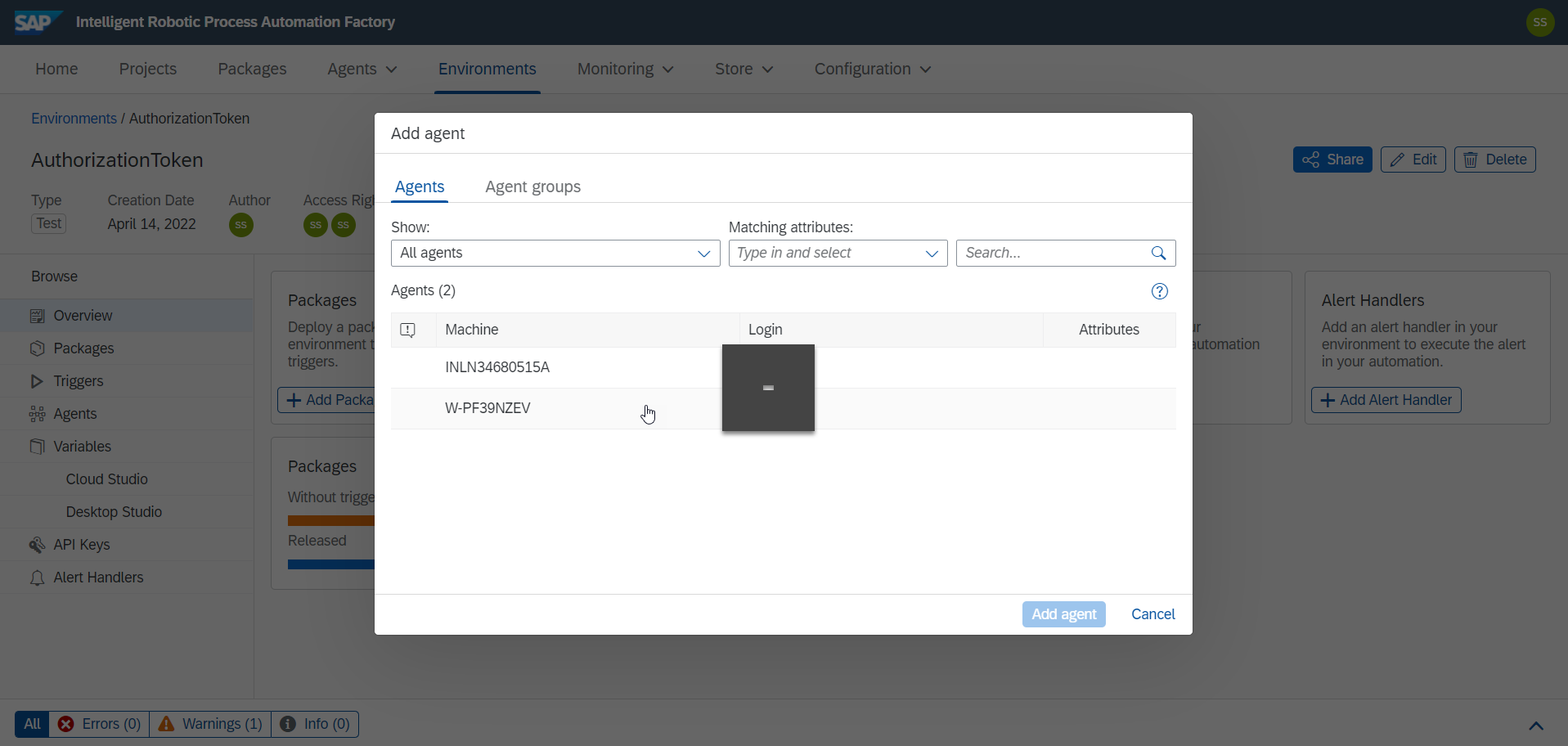Viewport: 1568px width, 746px height.
Task: Switch to the Agent groups tab
Action: point(532,186)
